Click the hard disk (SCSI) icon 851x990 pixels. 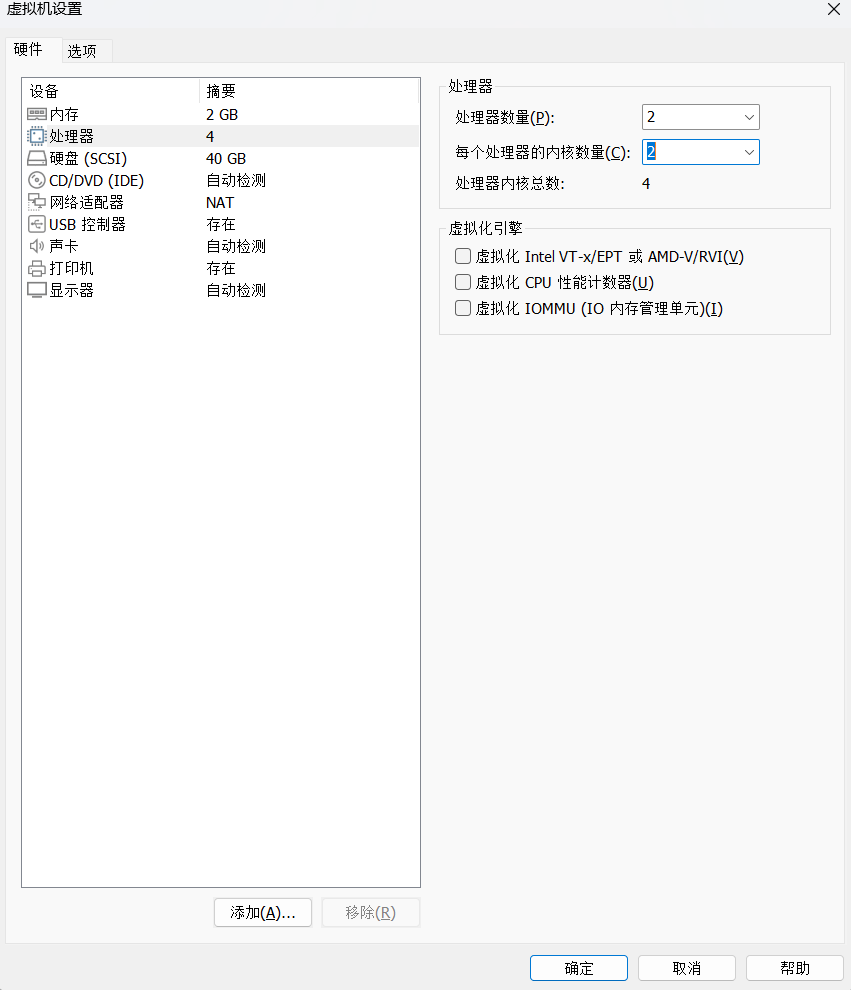37,158
